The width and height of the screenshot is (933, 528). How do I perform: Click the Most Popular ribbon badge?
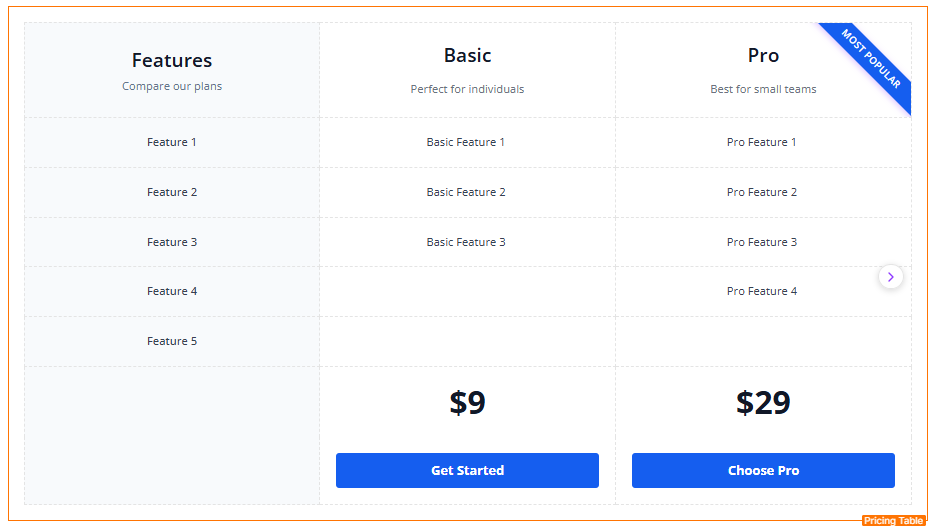pyautogui.click(x=871, y=59)
